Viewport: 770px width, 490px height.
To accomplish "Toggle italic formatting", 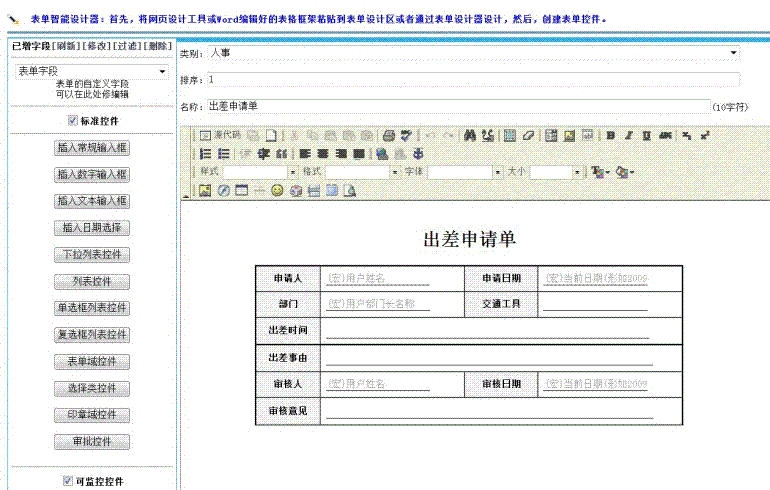I will tap(629, 135).
